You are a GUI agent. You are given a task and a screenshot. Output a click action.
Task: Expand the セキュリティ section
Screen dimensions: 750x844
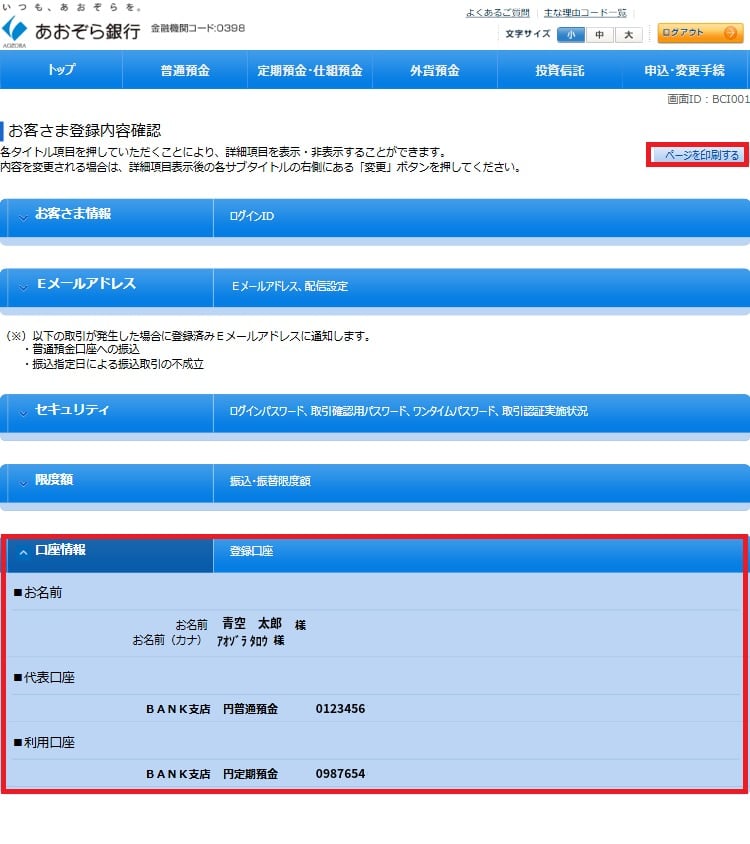(x=72, y=410)
